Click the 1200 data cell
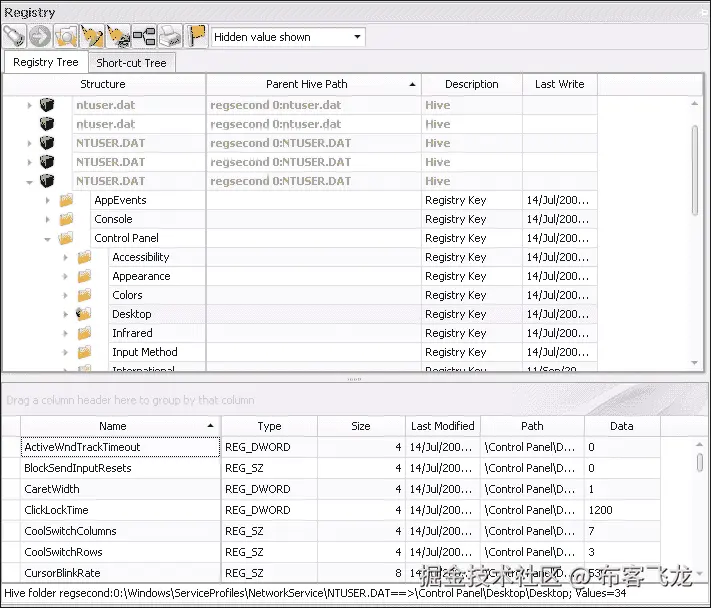Image resolution: width=711 pixels, height=608 pixels. tap(622, 510)
